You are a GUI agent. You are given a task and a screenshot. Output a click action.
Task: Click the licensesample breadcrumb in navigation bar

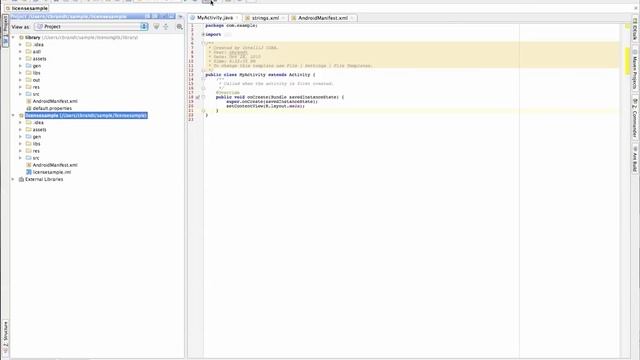pos(27,8)
